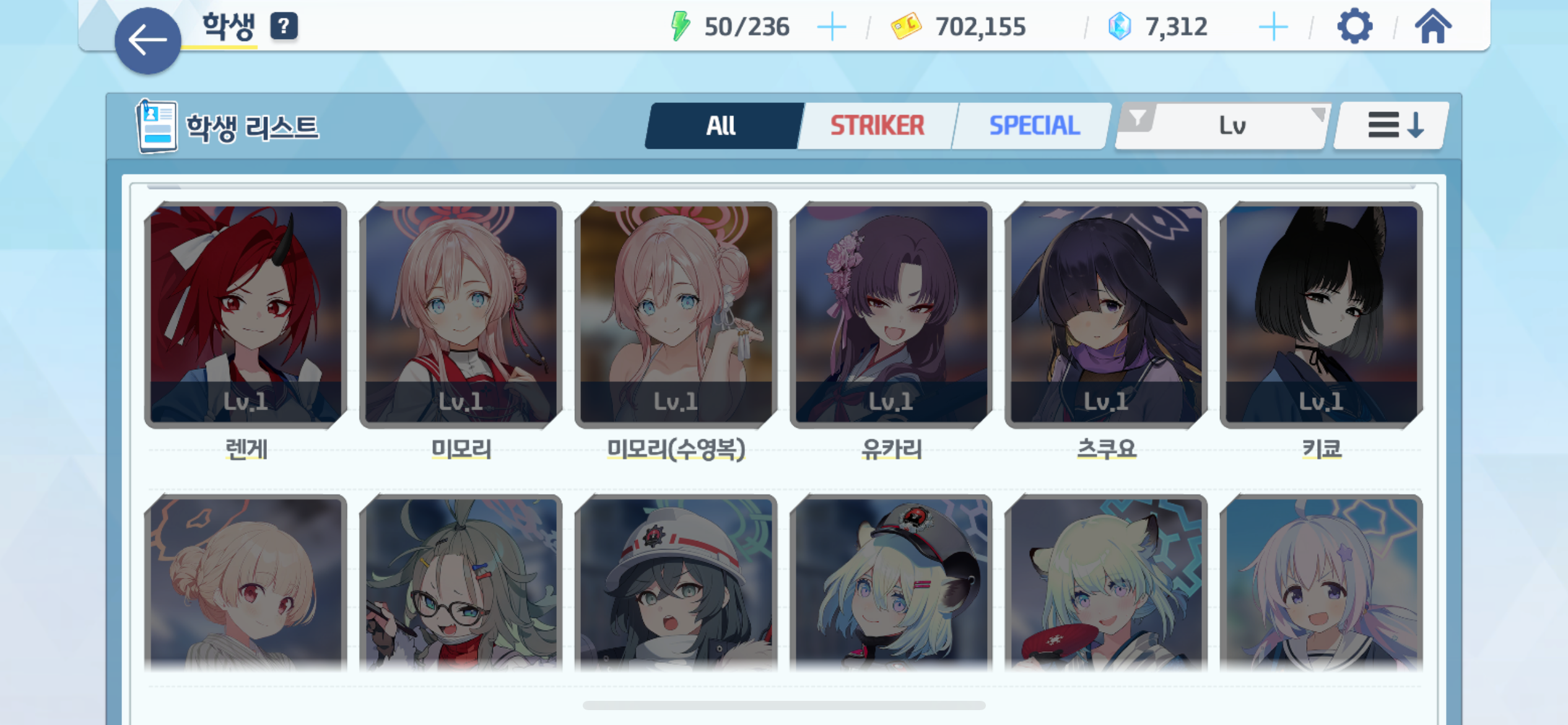Add energy with the plus next to 50/236
The image size is (1568, 725).
click(831, 27)
